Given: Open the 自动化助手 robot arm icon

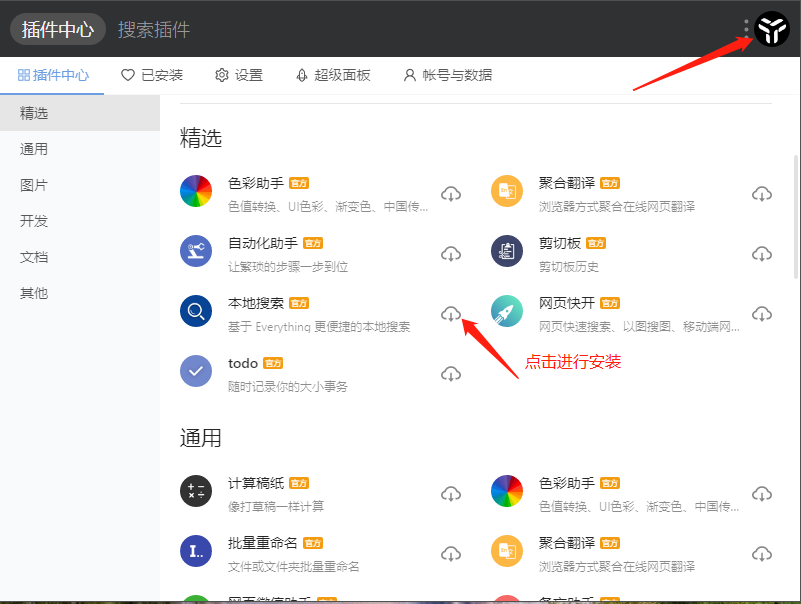Looking at the screenshot, I should (196, 251).
